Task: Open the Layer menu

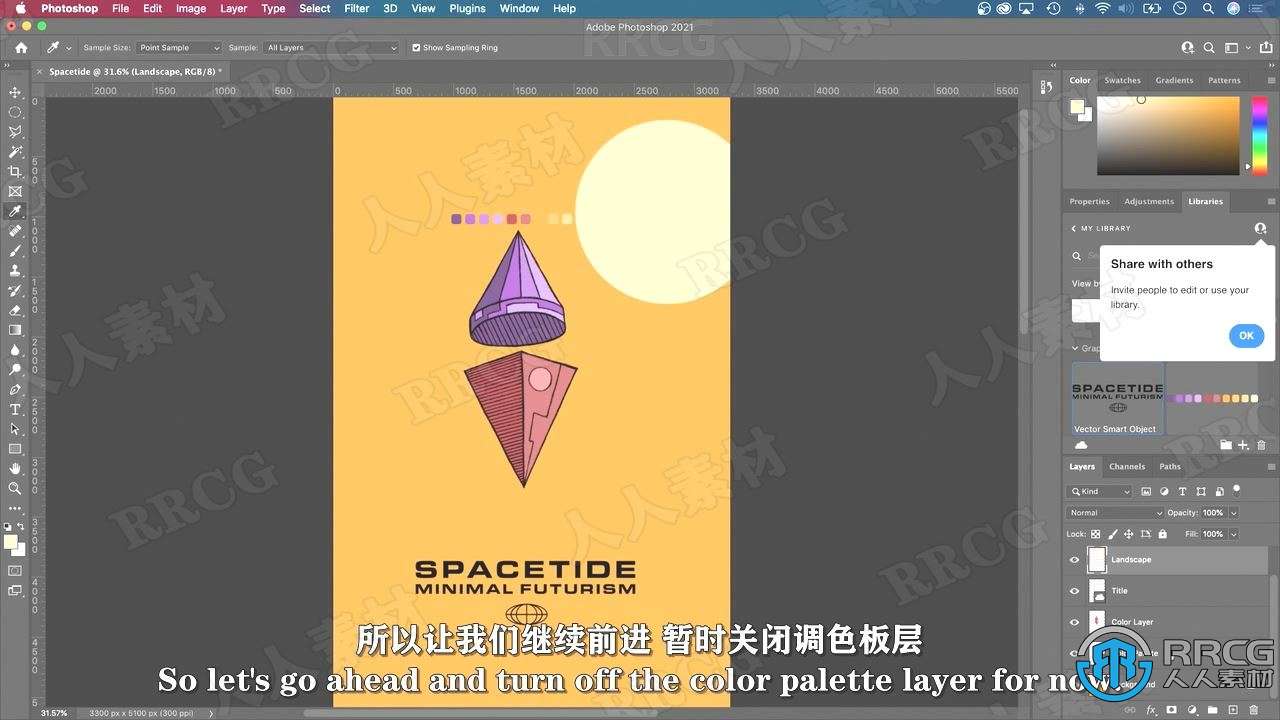Action: (233, 8)
